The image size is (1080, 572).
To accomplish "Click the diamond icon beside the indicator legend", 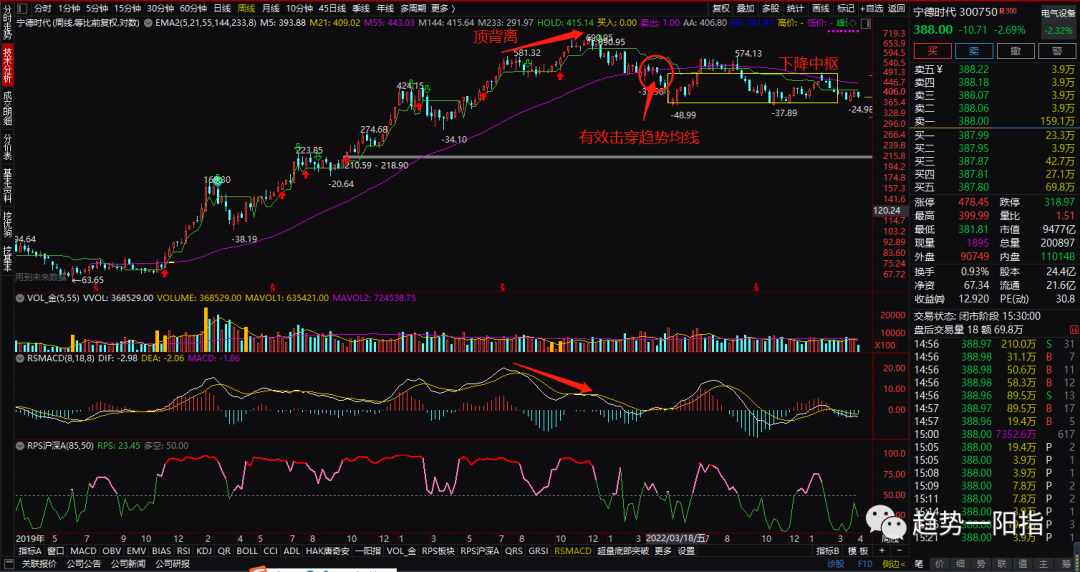I will click(x=853, y=23).
